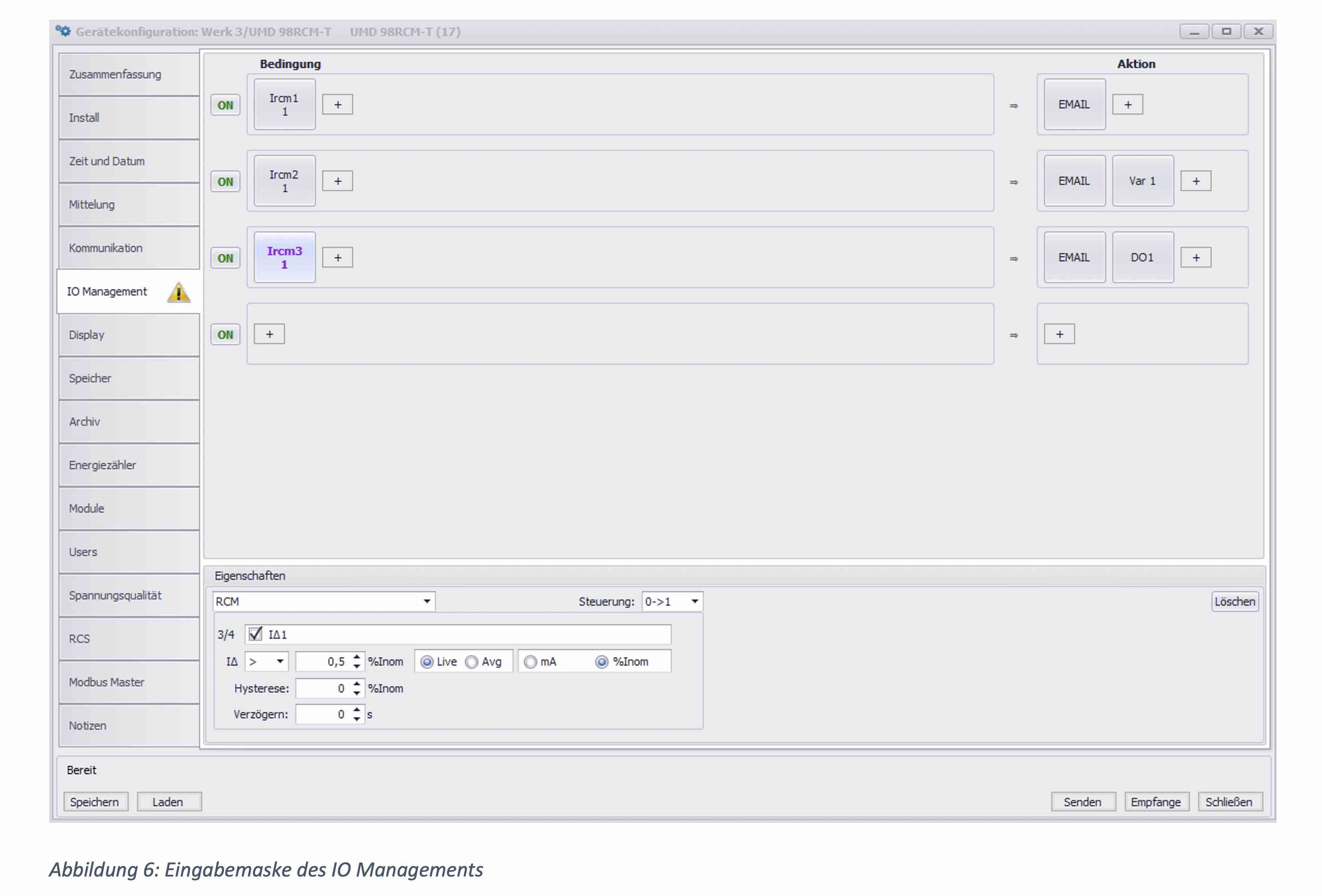Switch to the Zeit und Datum tab
The image size is (1322, 896).
tap(129, 161)
